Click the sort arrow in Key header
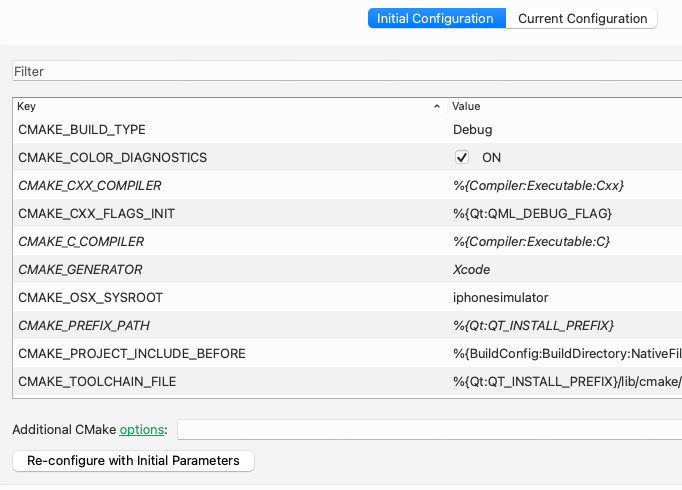The height and width of the screenshot is (490, 682). tap(437, 106)
